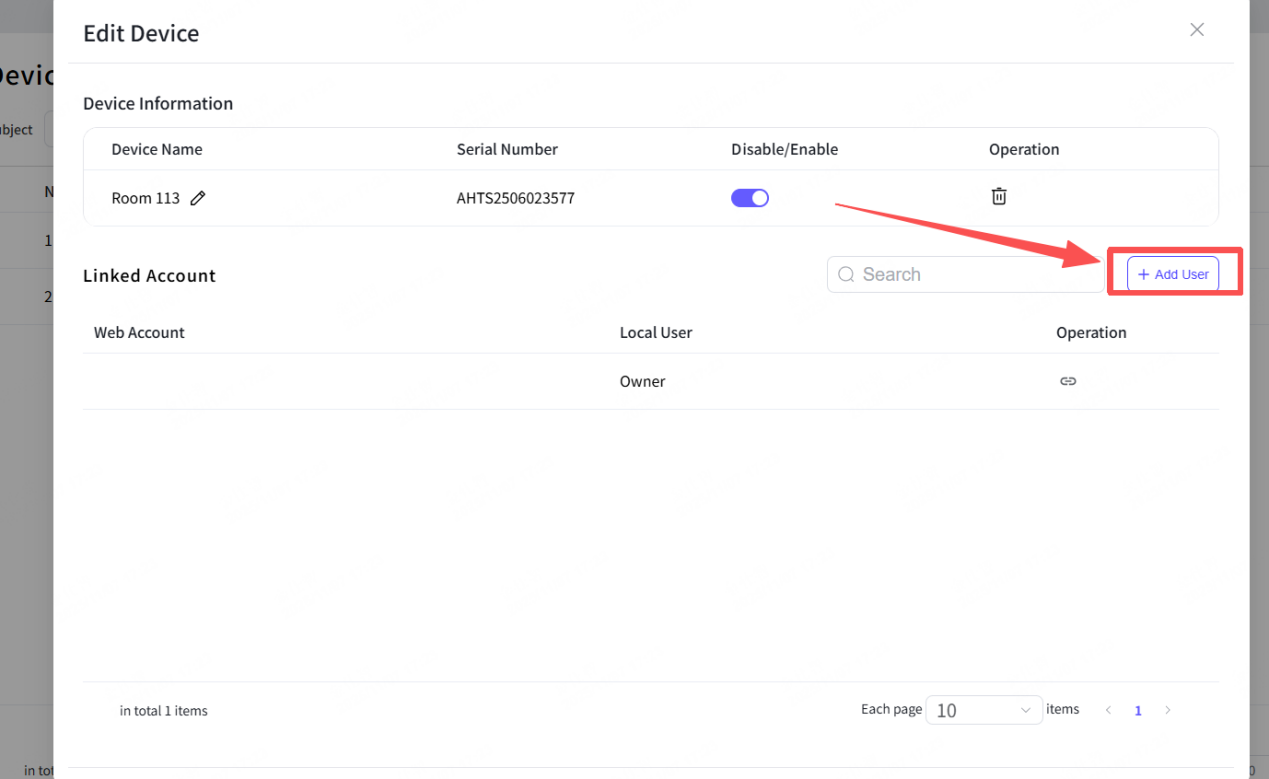Click the pencil icon beside Room 113

pos(198,198)
